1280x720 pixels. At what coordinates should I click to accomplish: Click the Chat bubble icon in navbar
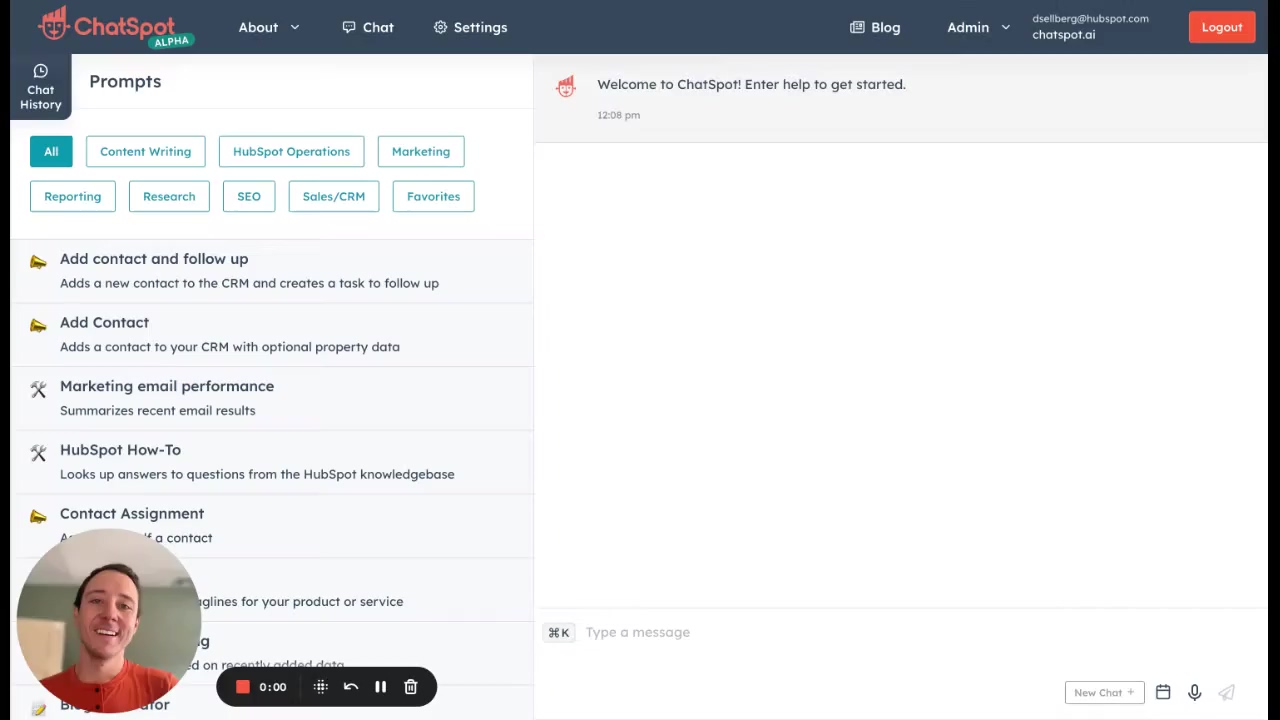click(x=349, y=27)
